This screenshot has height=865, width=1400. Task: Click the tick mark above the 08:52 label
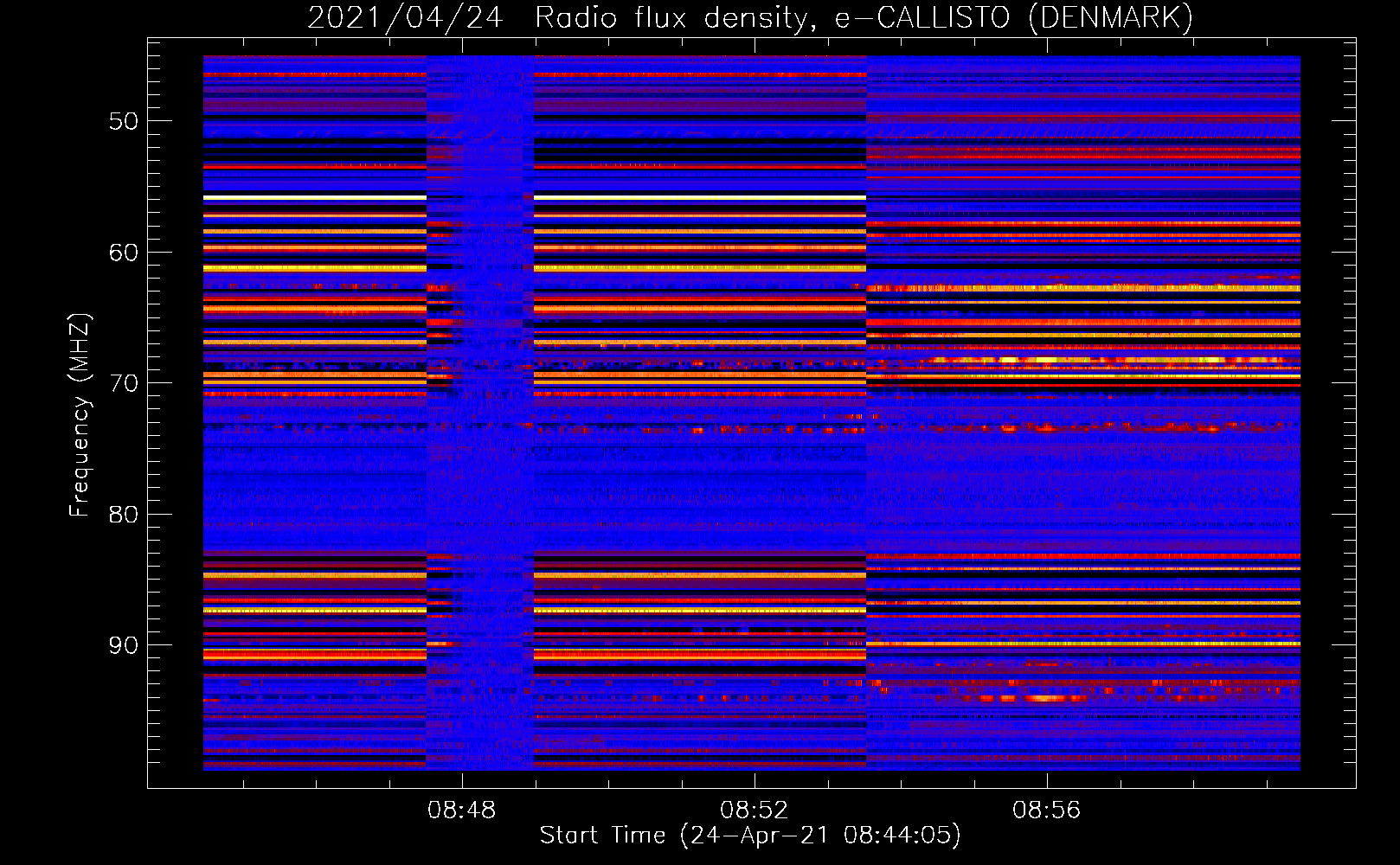[755, 781]
